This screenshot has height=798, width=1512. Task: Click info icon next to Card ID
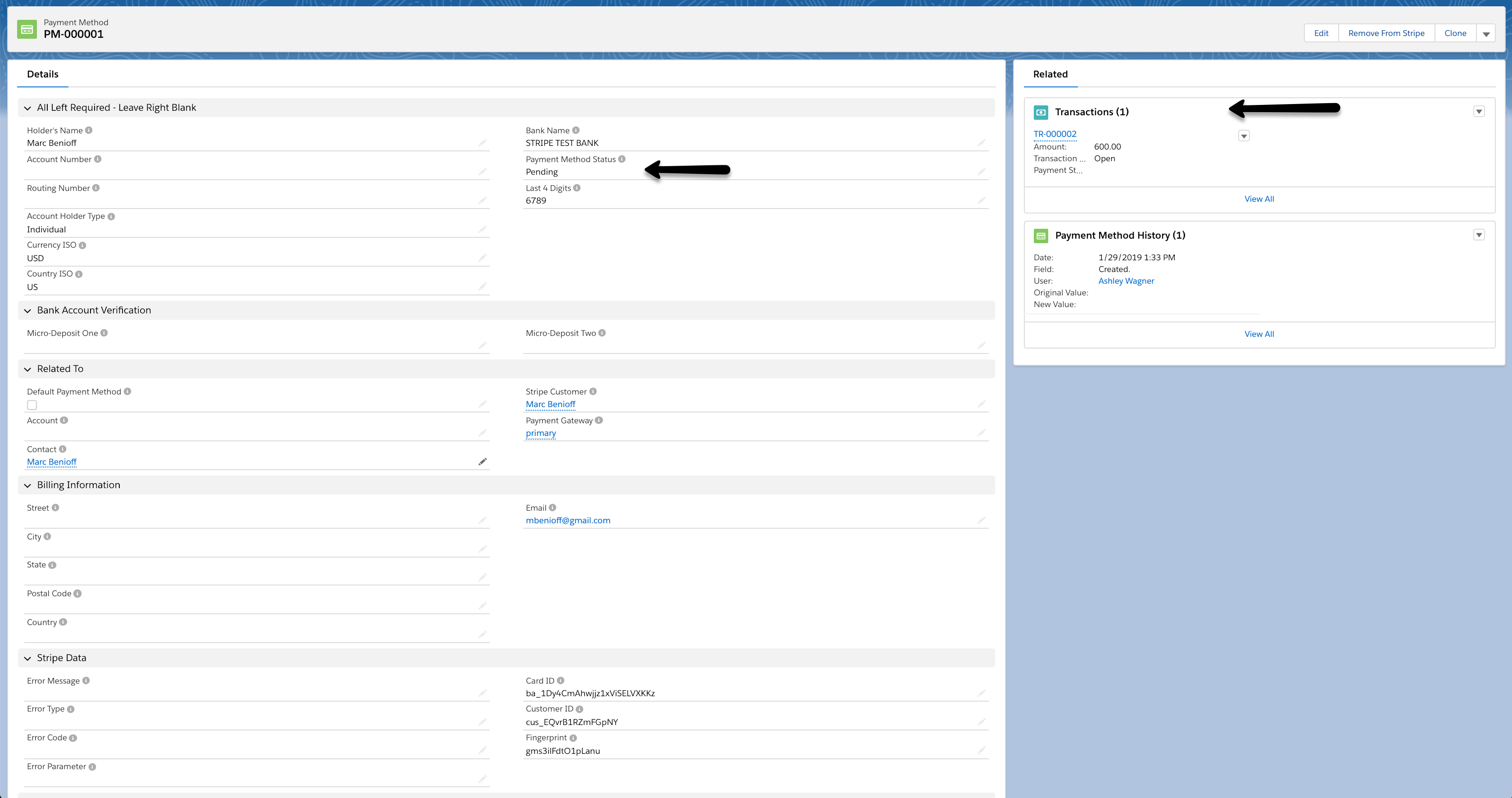pyautogui.click(x=561, y=680)
